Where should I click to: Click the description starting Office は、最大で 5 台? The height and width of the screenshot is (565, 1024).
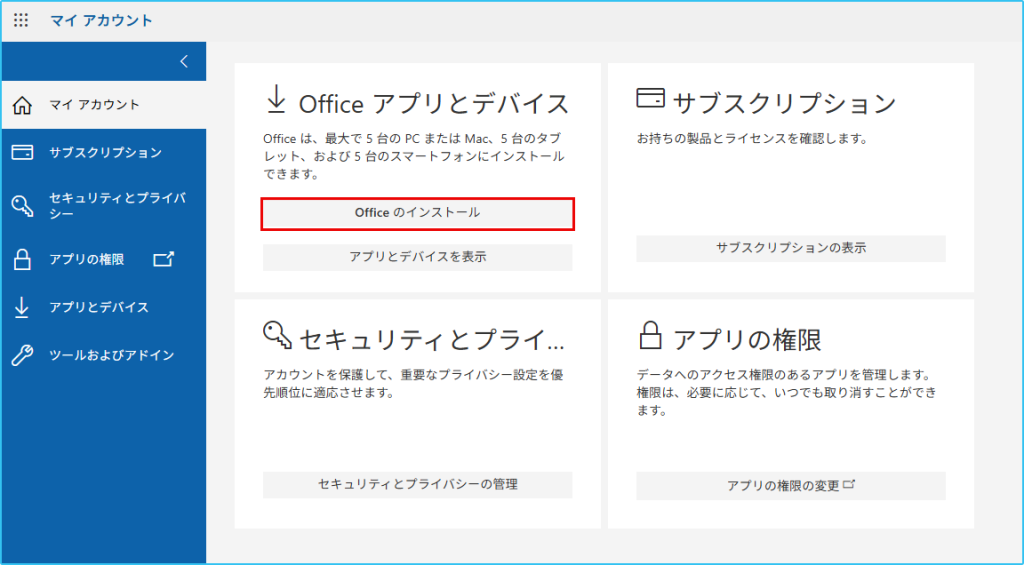click(413, 157)
